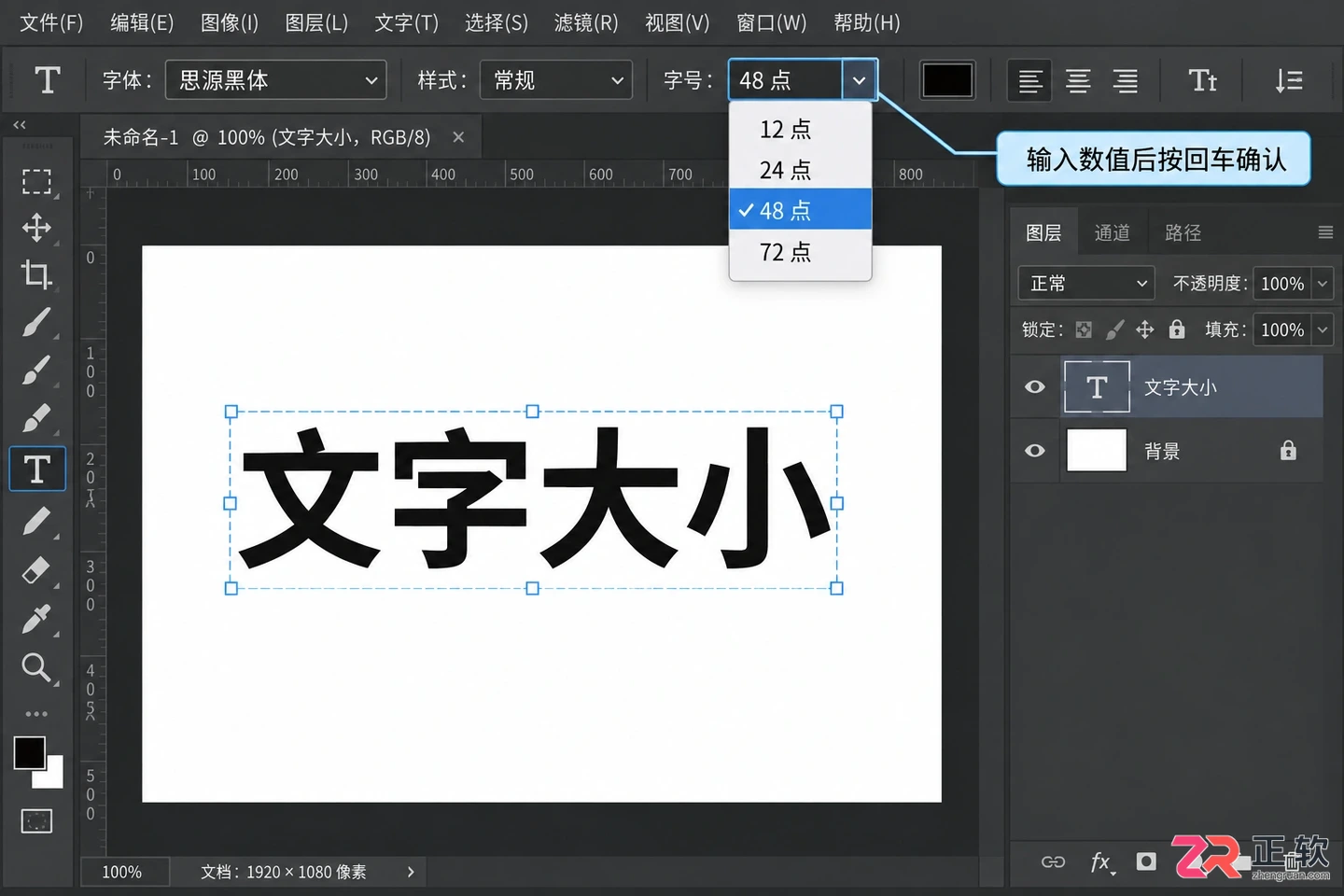Hide the 背景 layer
This screenshot has width=1344, height=896.
point(1035,451)
